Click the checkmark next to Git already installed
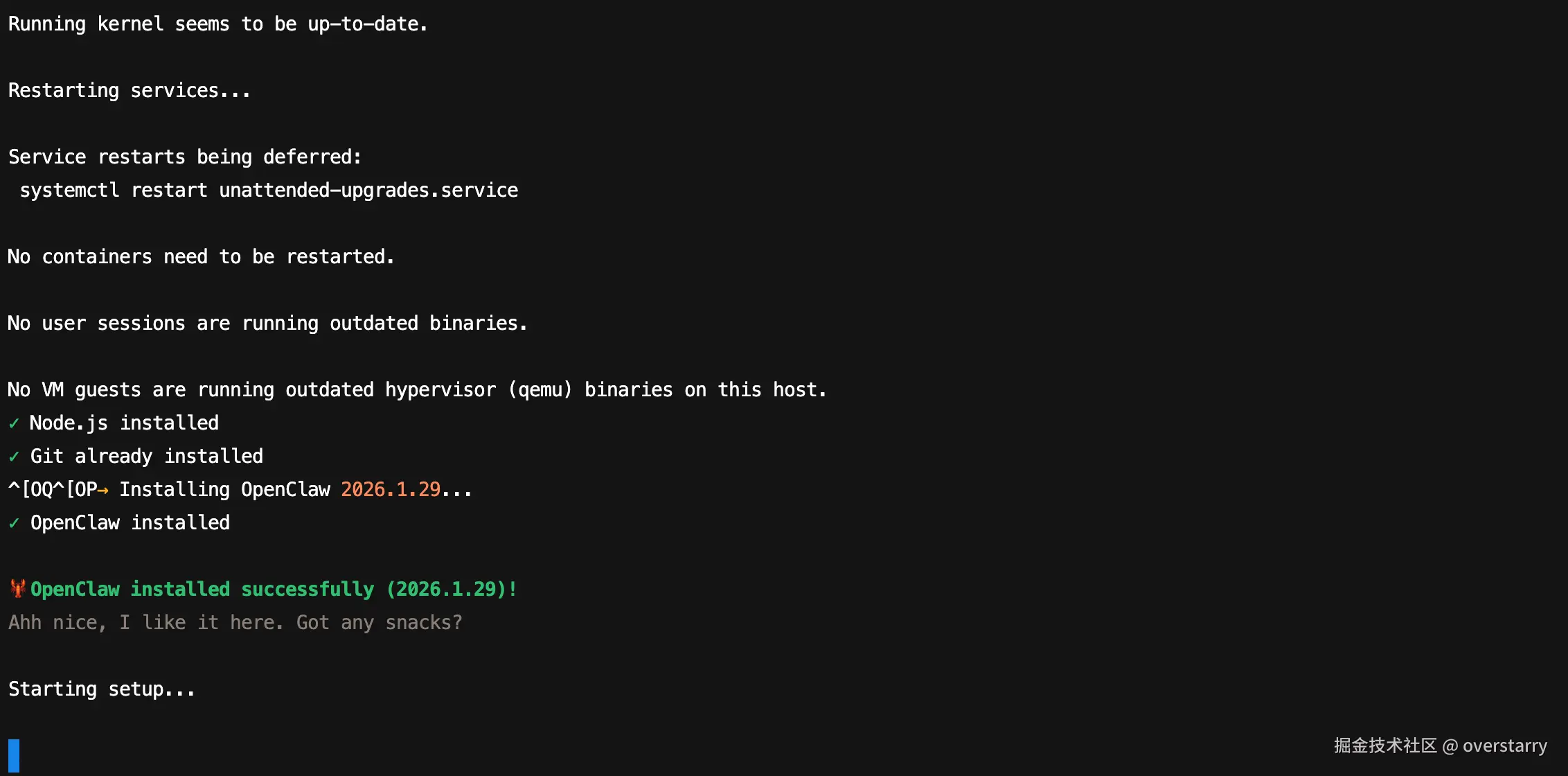 [14, 457]
